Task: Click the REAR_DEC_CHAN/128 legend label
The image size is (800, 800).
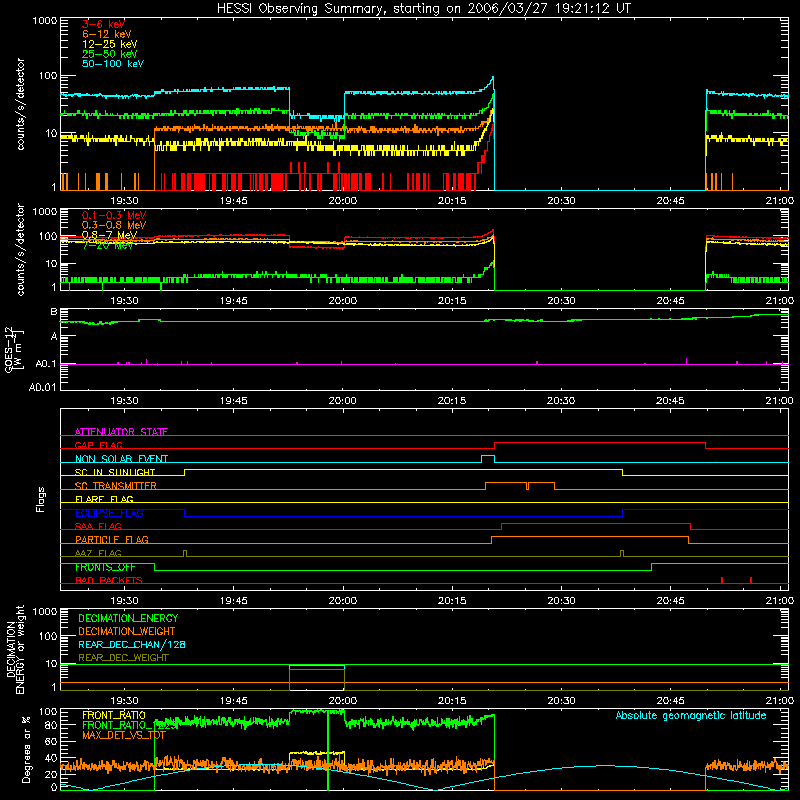Action: 132,644
